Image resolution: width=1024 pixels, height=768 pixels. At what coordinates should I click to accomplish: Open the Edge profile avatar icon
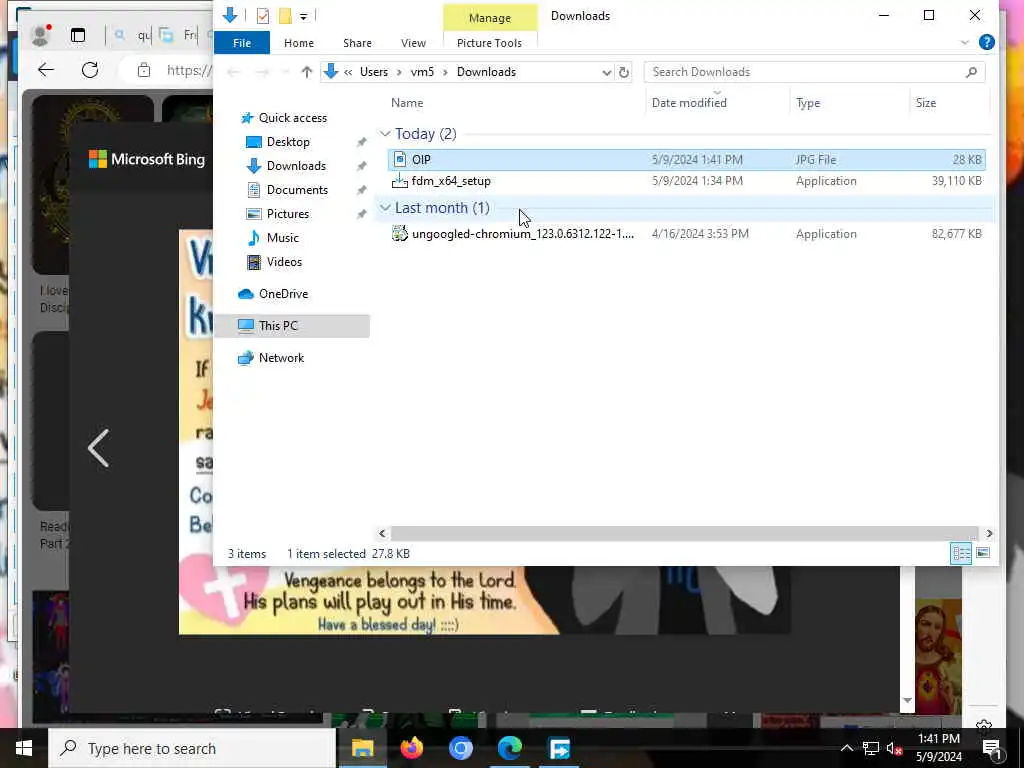(40, 35)
